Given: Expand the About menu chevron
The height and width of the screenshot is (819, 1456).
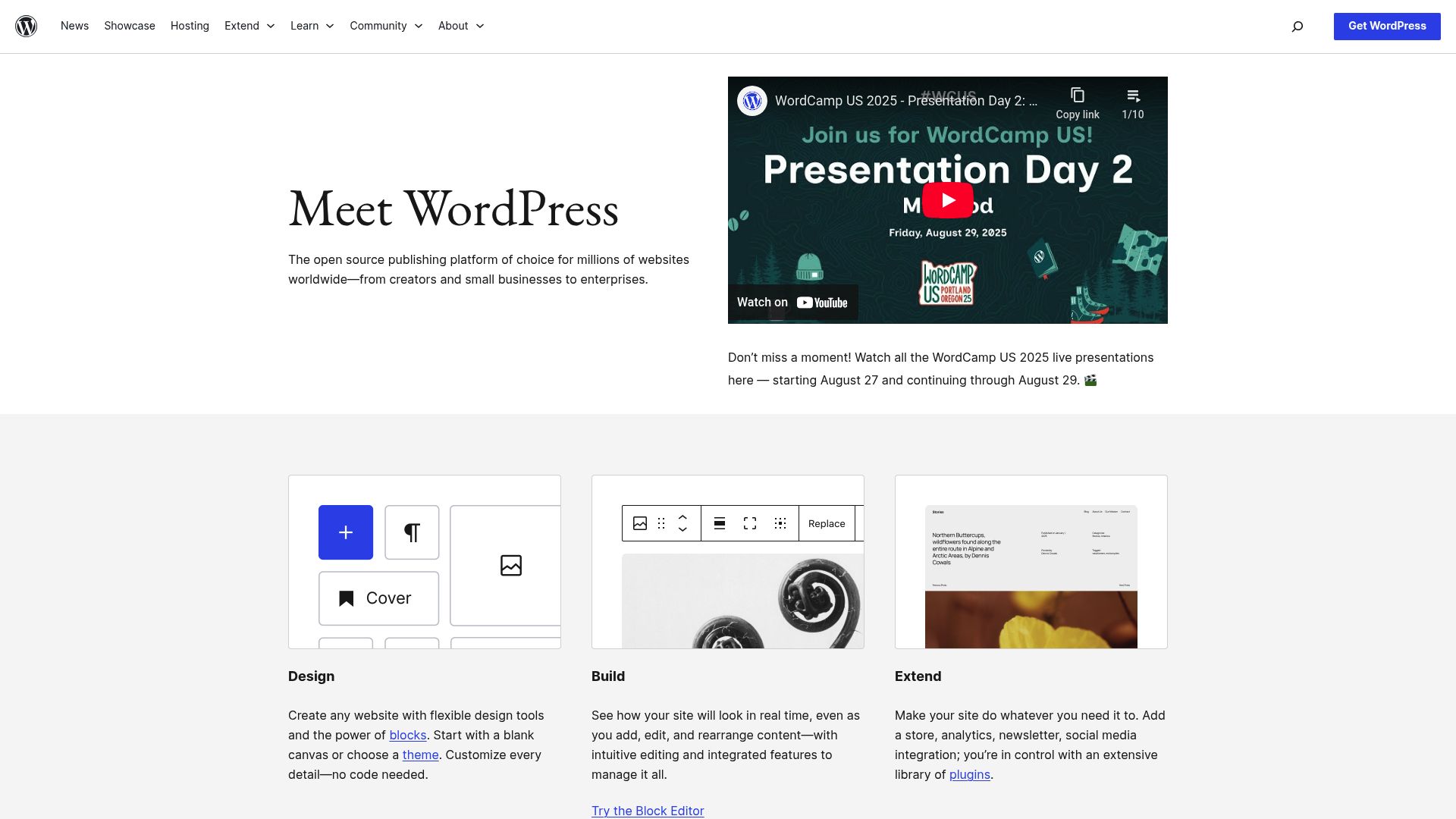Looking at the screenshot, I should click(480, 27).
